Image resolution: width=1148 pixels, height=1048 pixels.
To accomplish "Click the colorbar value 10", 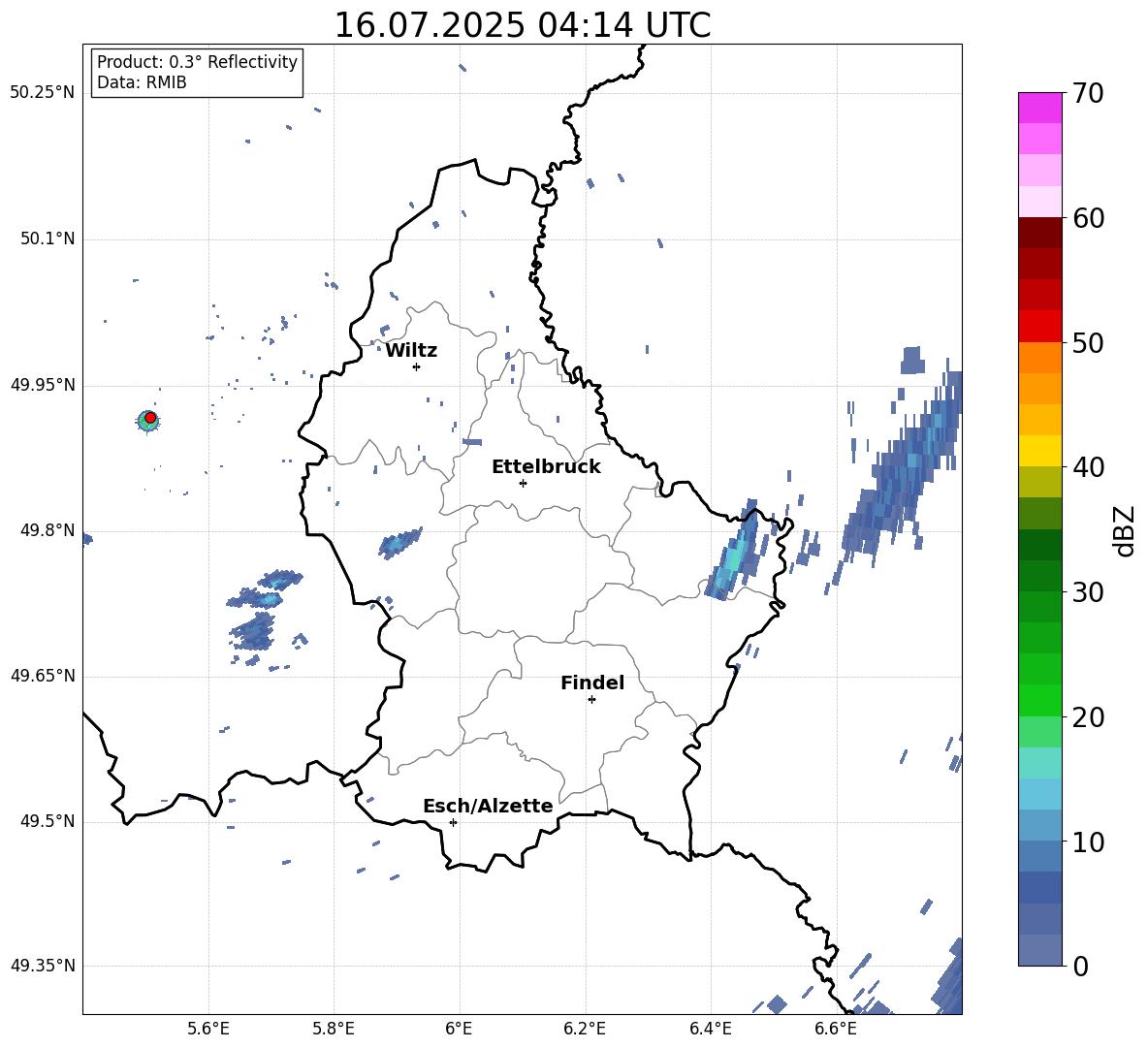I will (1088, 842).
